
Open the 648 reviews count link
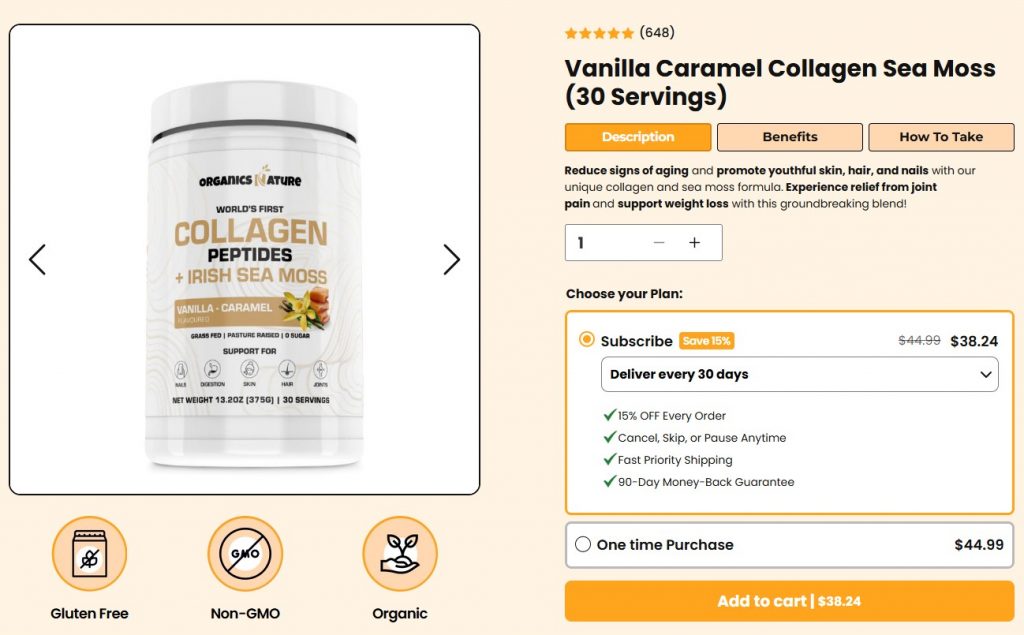657,33
